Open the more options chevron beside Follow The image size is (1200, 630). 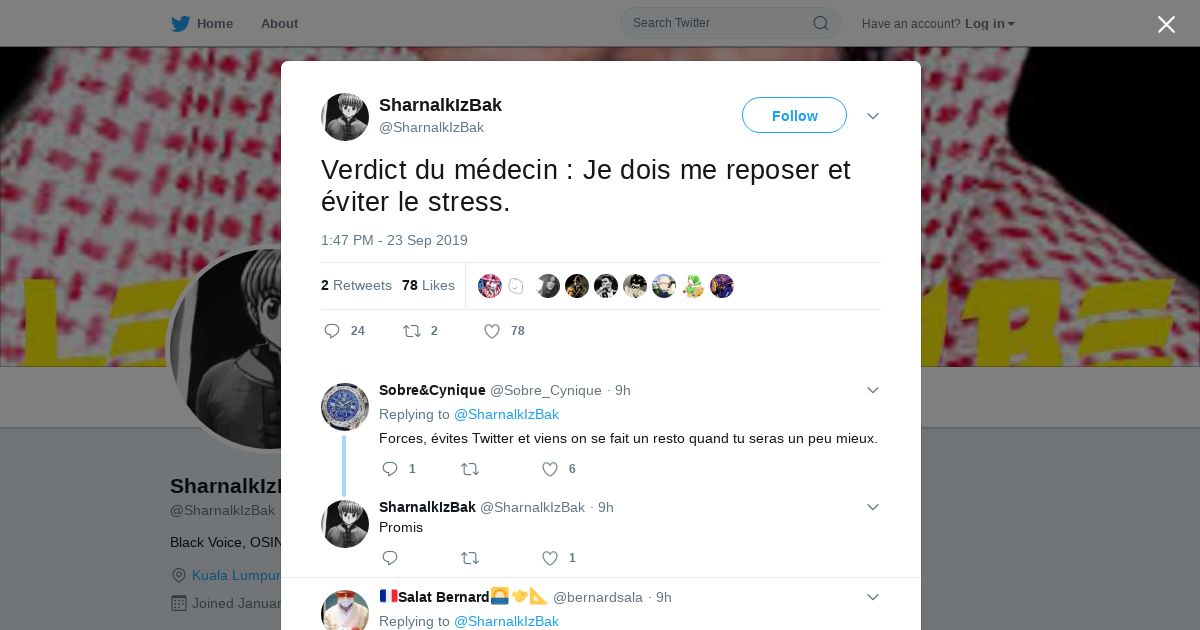pos(873,116)
